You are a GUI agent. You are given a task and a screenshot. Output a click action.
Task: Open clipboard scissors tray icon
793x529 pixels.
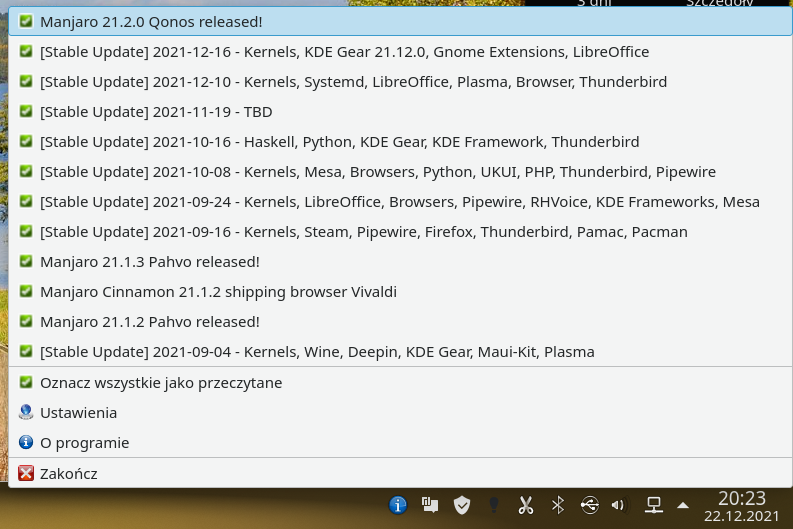(x=526, y=505)
